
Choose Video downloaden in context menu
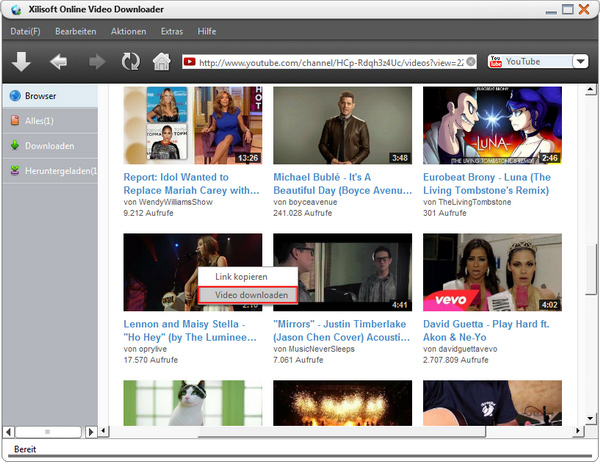coord(248,295)
